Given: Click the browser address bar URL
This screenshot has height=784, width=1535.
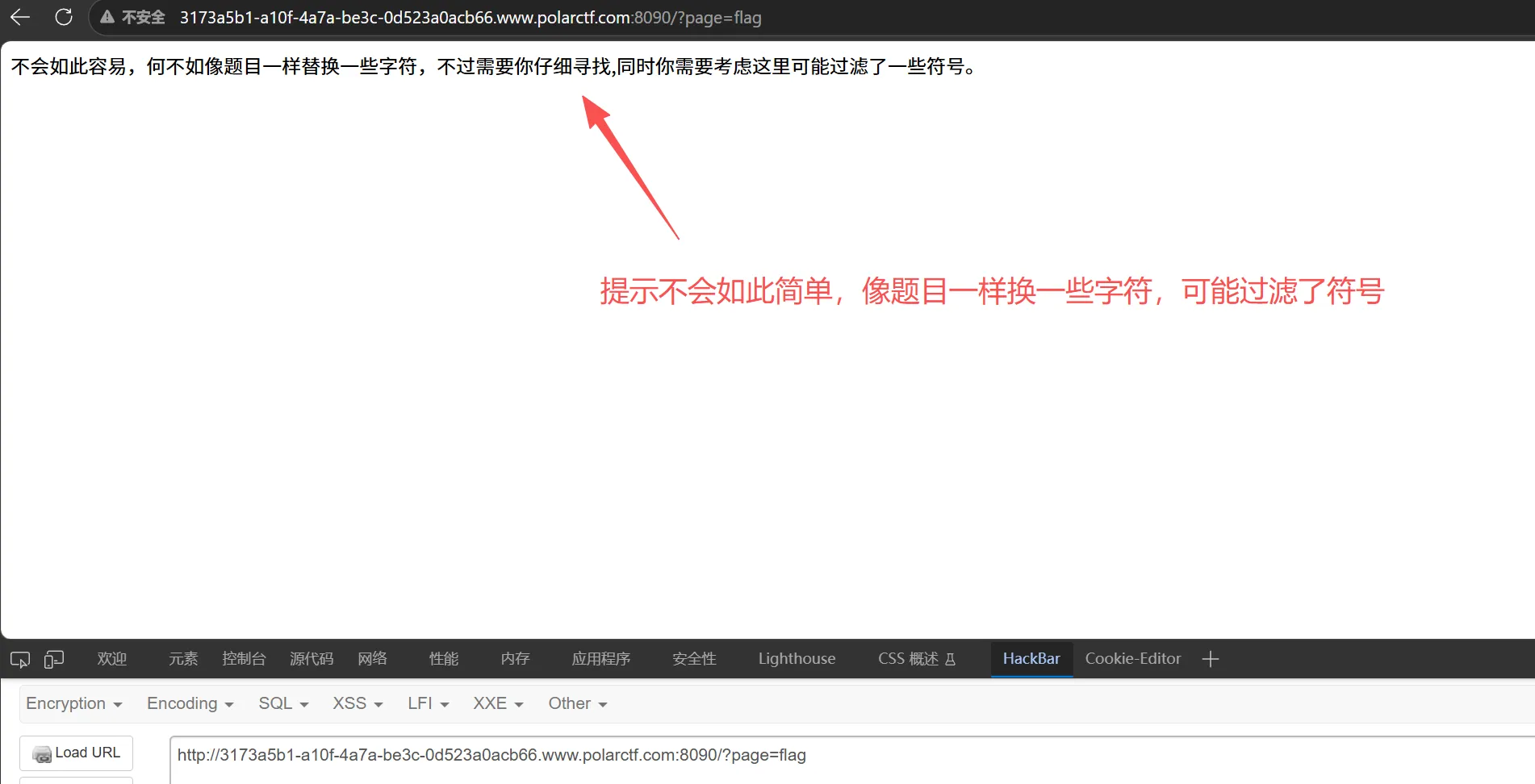Looking at the screenshot, I should click(471, 18).
